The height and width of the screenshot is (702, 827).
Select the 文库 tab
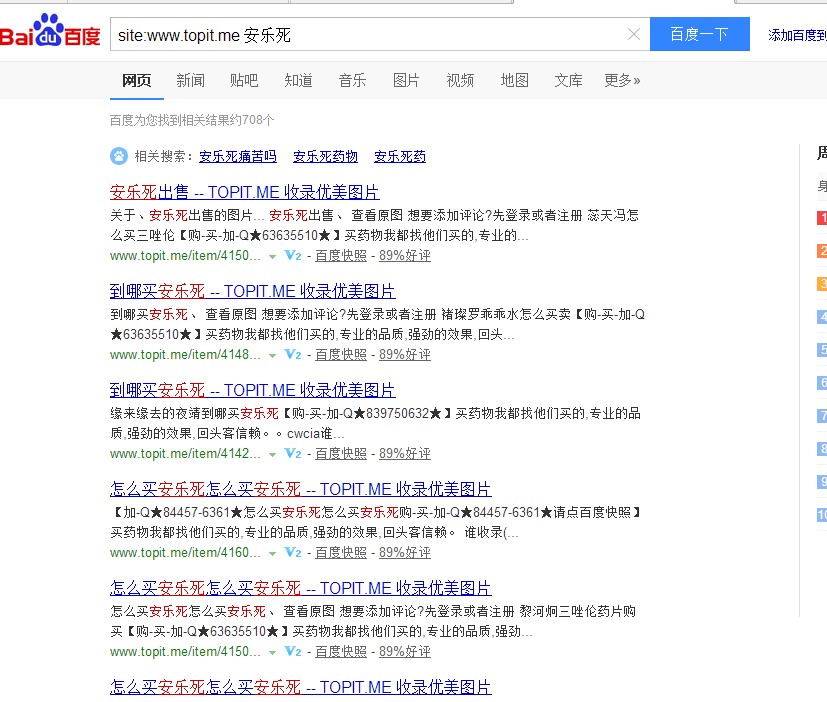(568, 80)
